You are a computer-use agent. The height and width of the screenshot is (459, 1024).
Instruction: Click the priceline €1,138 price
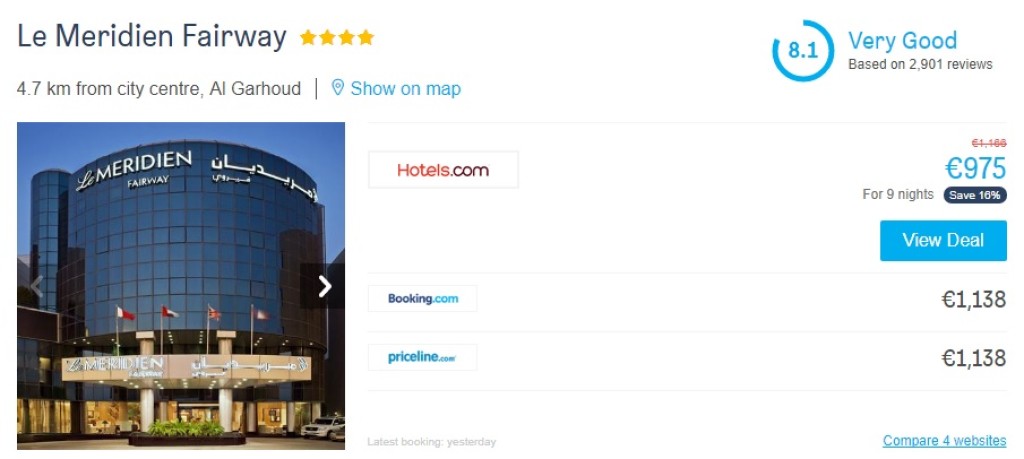click(x=974, y=358)
